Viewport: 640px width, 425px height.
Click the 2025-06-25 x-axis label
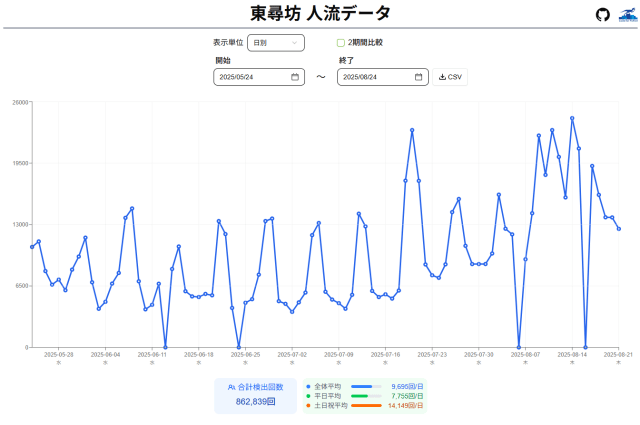tap(245, 355)
